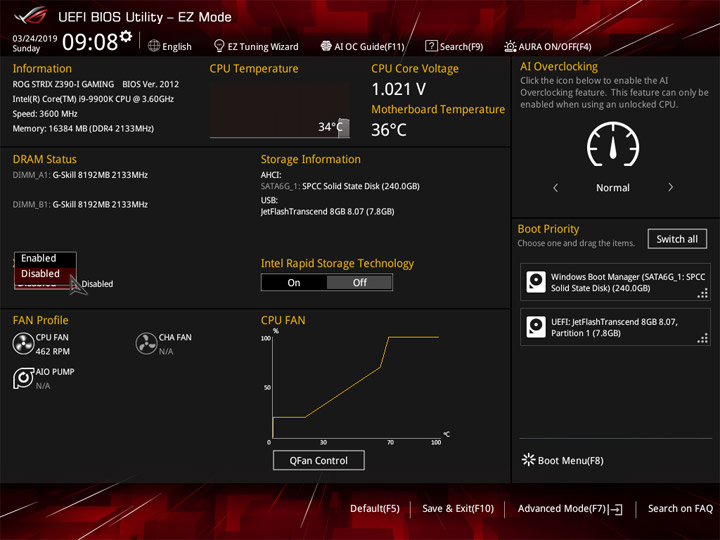The width and height of the screenshot is (720, 540).
Task: Click the Search question mark icon
Action: (x=431, y=46)
